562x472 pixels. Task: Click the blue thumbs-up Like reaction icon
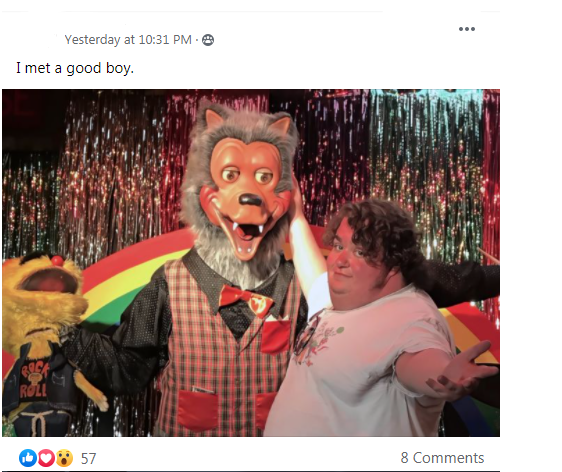[28, 458]
